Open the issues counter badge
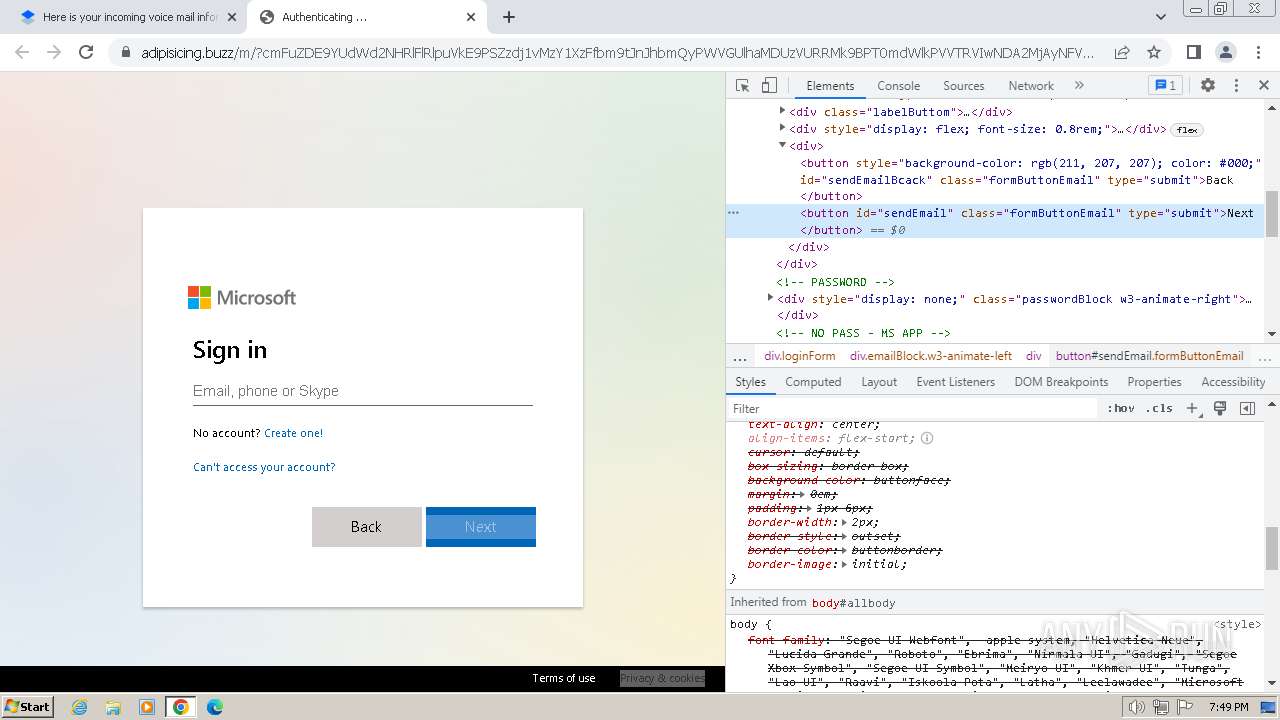 click(x=1165, y=86)
